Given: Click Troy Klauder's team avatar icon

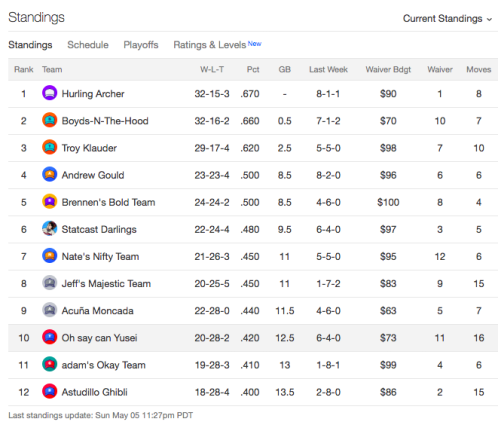Looking at the screenshot, I should [49, 147].
